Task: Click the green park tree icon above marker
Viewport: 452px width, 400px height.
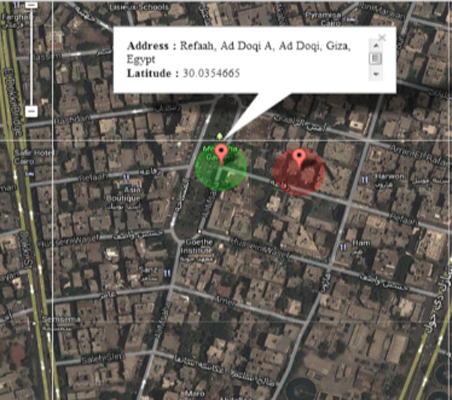Action: tap(219, 136)
